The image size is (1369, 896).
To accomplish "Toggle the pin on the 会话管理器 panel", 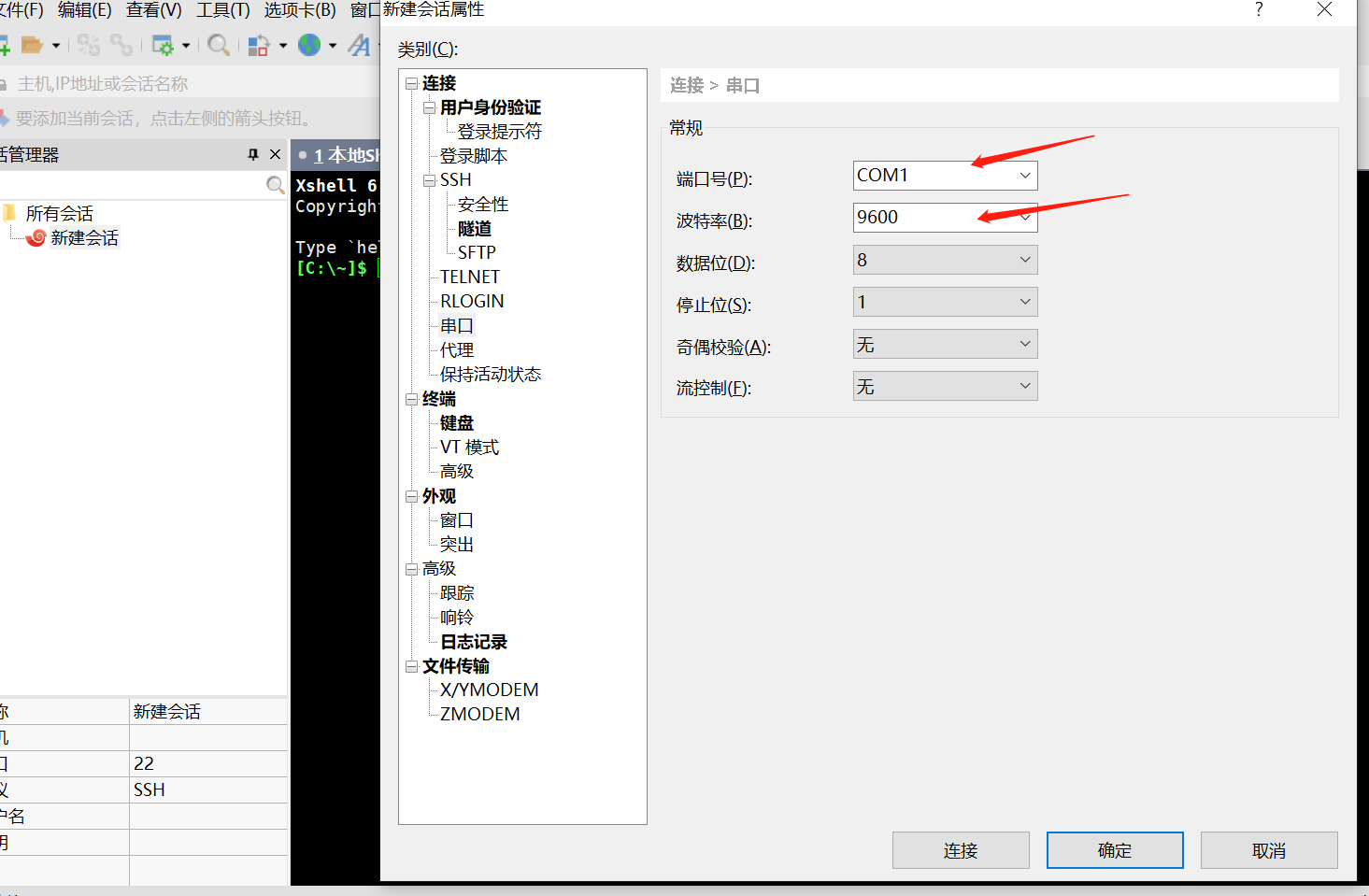I will [x=251, y=154].
